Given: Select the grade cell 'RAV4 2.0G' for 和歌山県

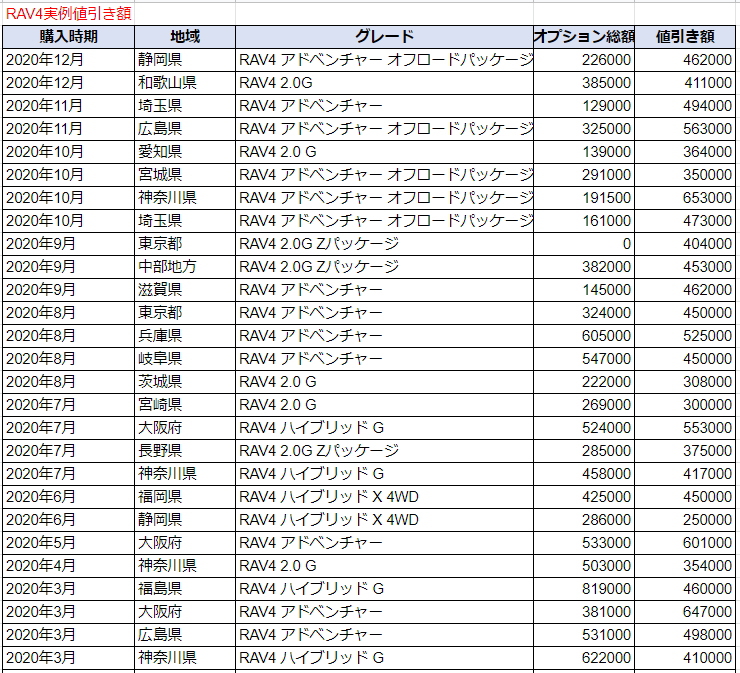Looking at the screenshot, I should tap(385, 83).
